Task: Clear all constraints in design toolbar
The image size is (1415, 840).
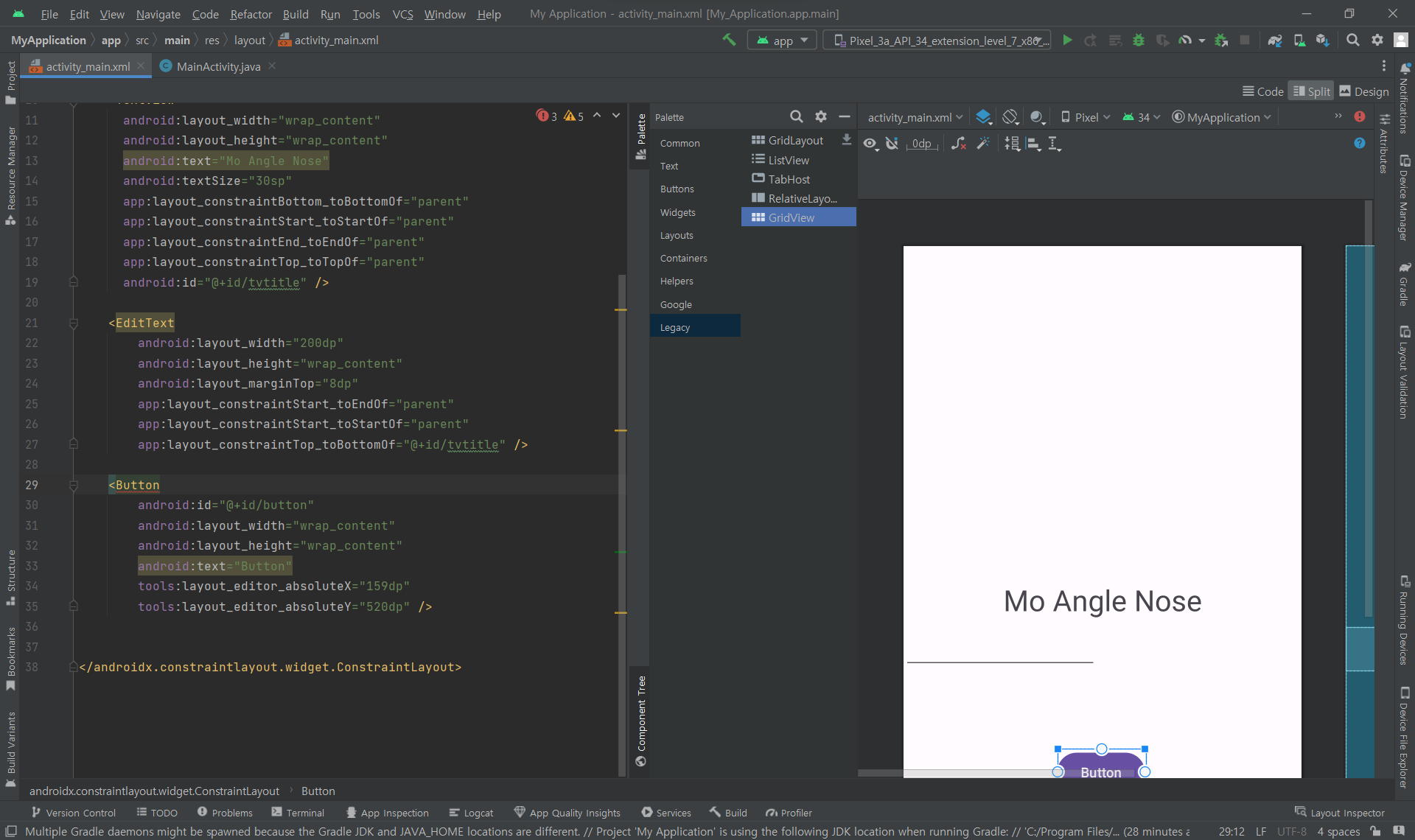Action: [958, 144]
